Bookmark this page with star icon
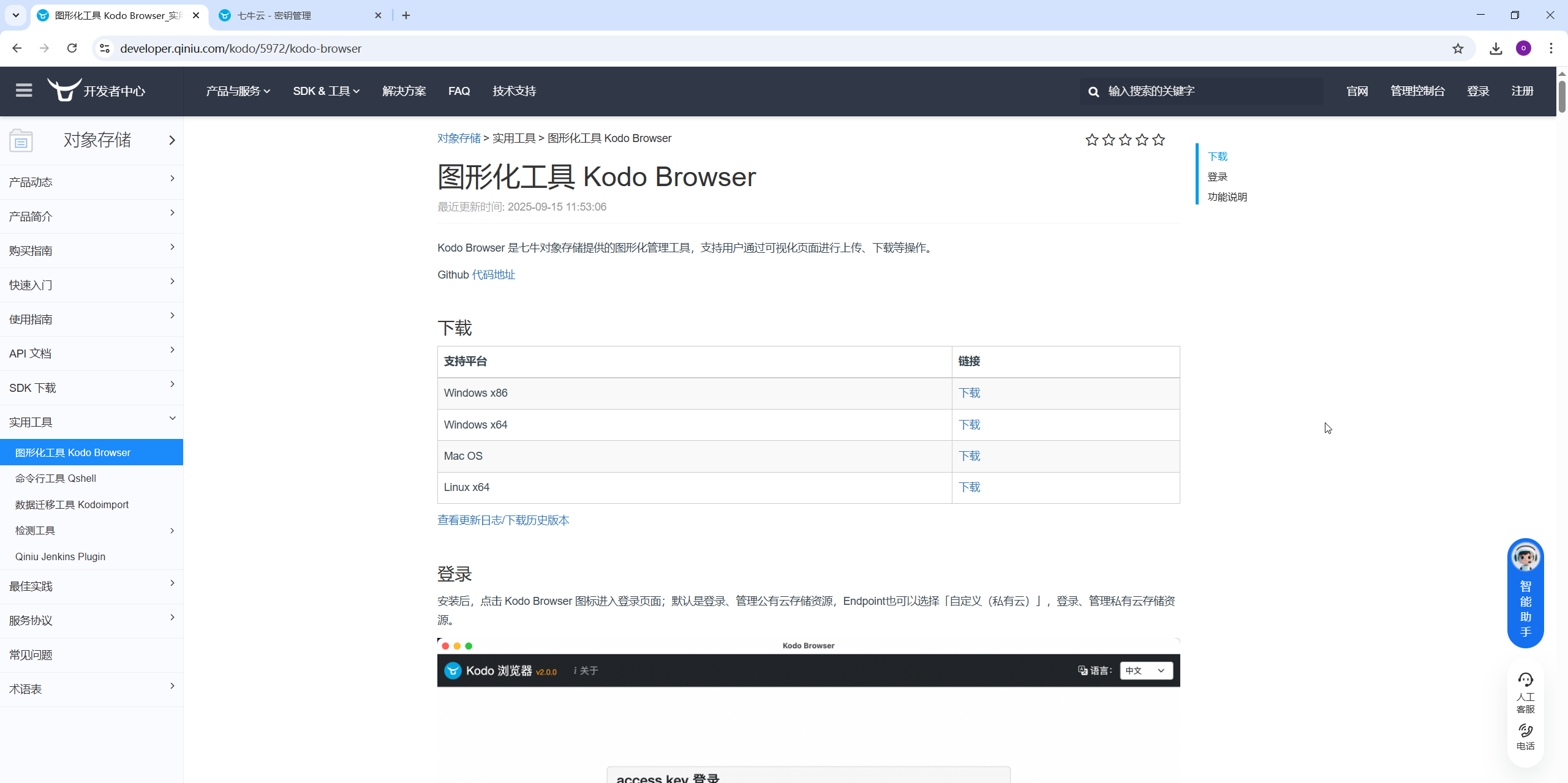The width and height of the screenshot is (1568, 783). (1458, 48)
